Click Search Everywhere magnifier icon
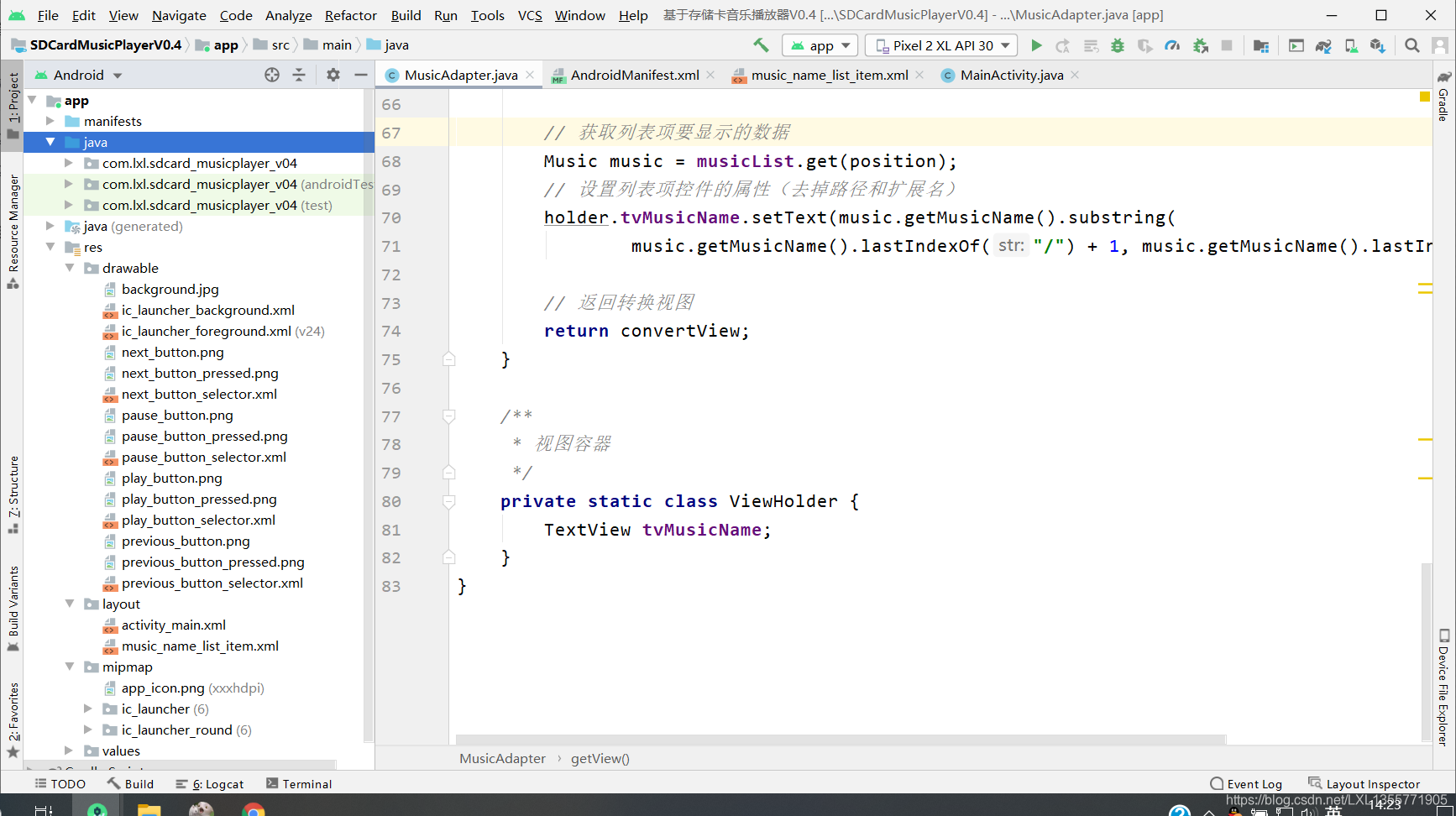 coord(1412,45)
